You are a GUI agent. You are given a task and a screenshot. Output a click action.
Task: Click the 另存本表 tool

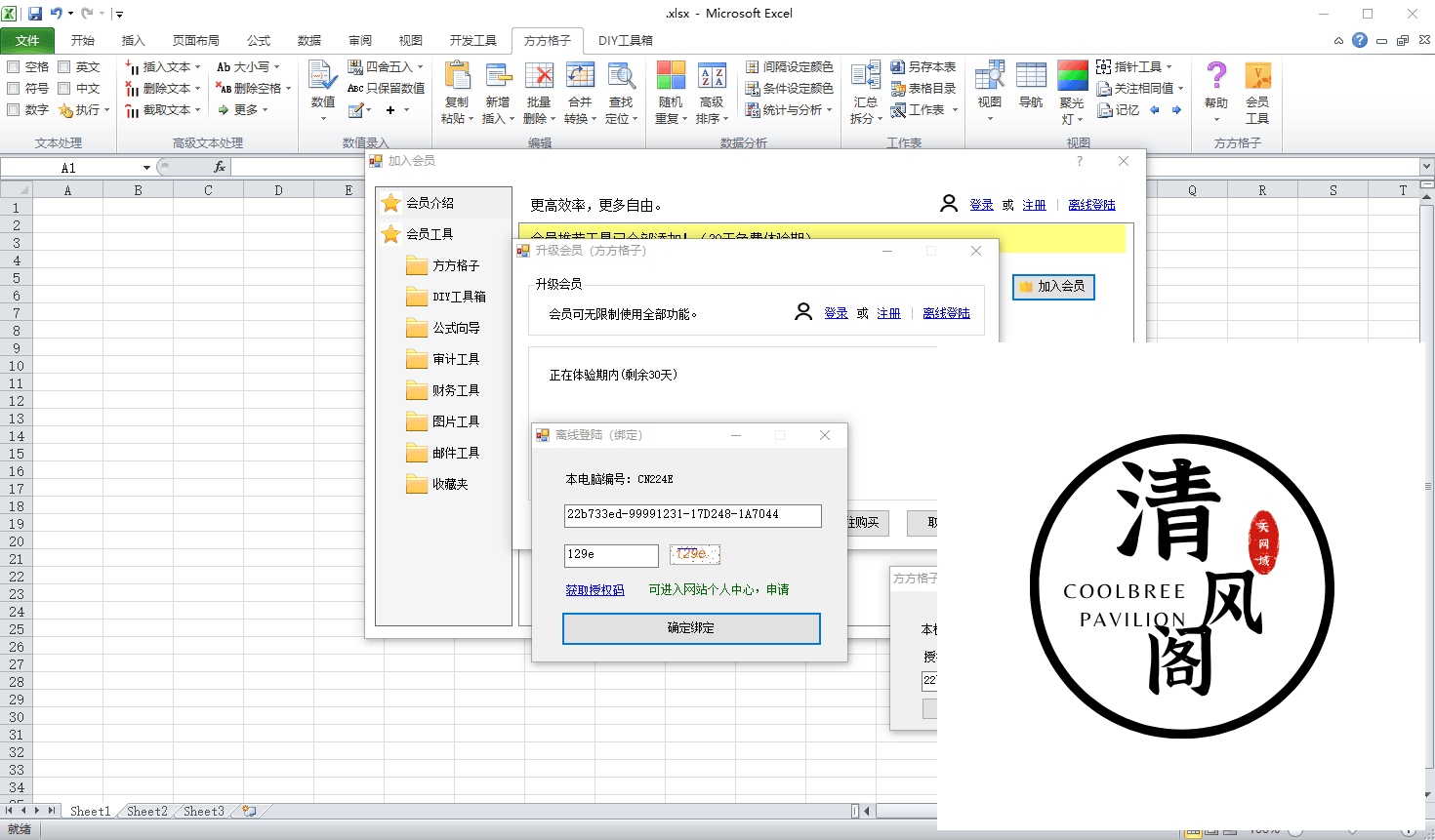click(923, 66)
